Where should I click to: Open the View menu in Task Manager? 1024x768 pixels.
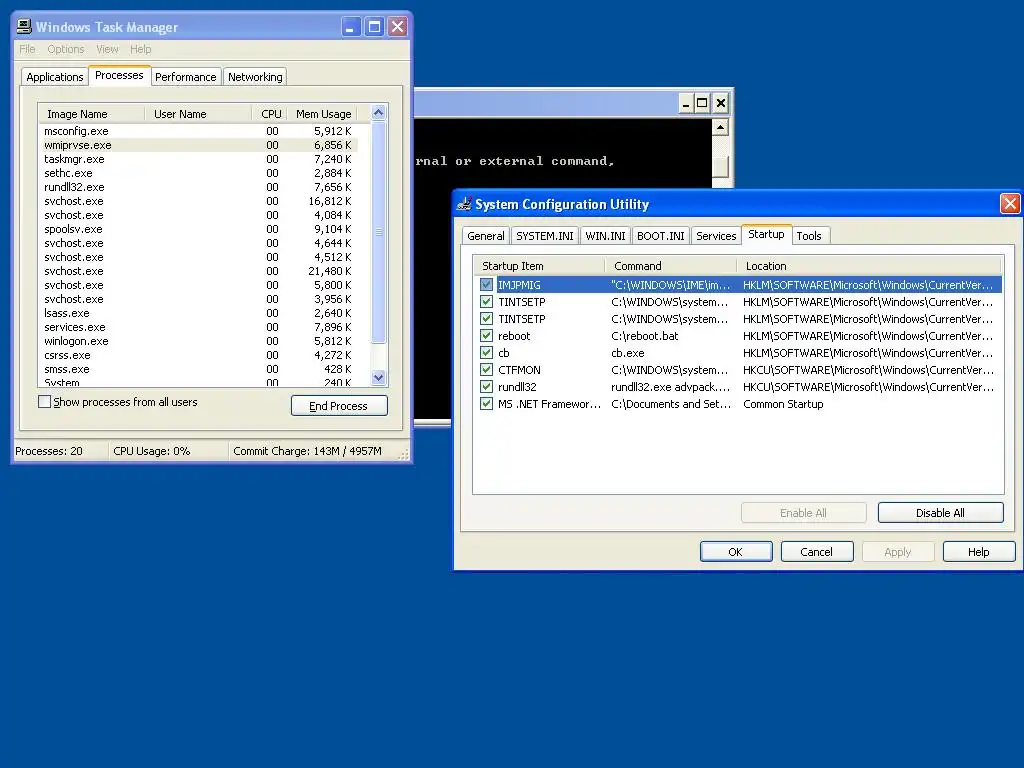(107, 49)
